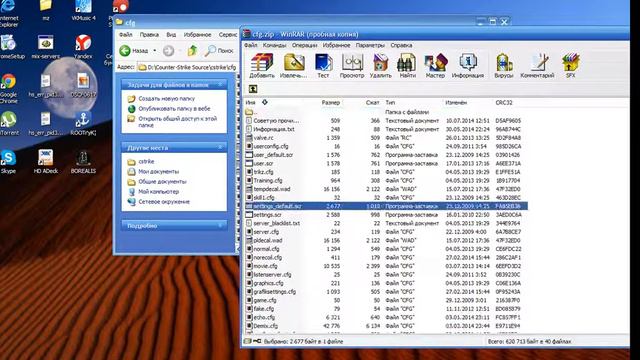
Task: Open the Skype desktop shortcut
Action: click(x=8, y=162)
